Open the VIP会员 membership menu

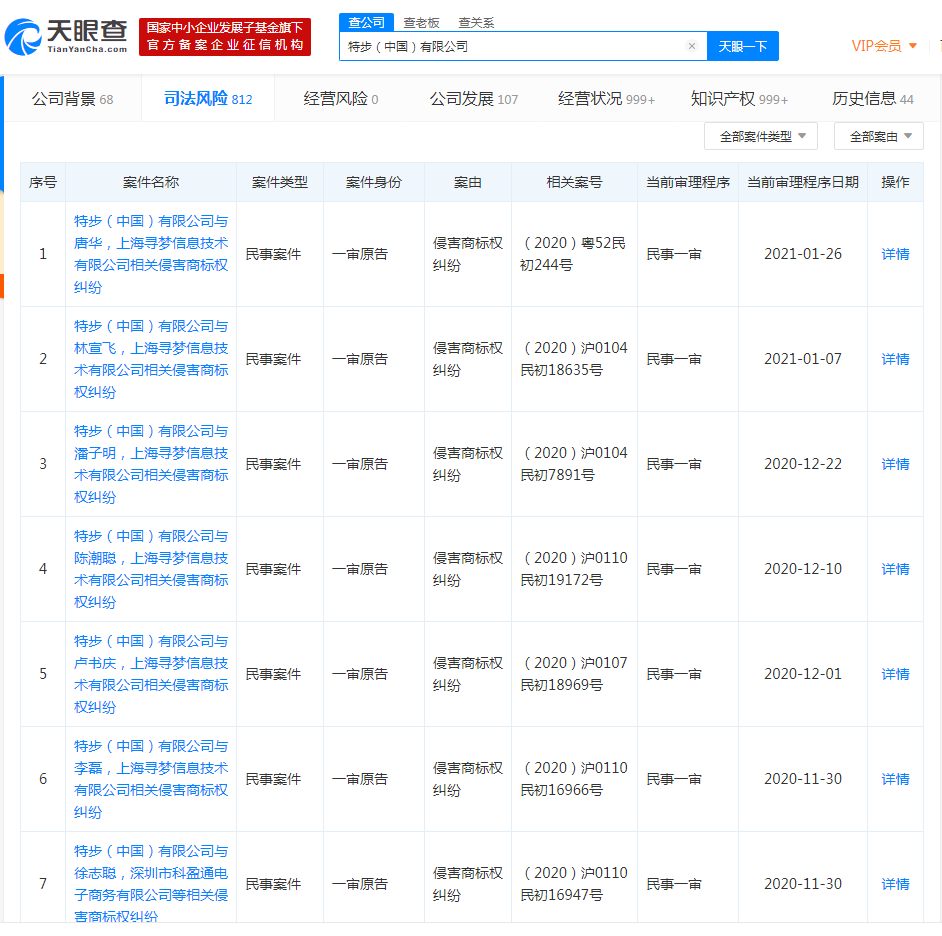tap(878, 46)
